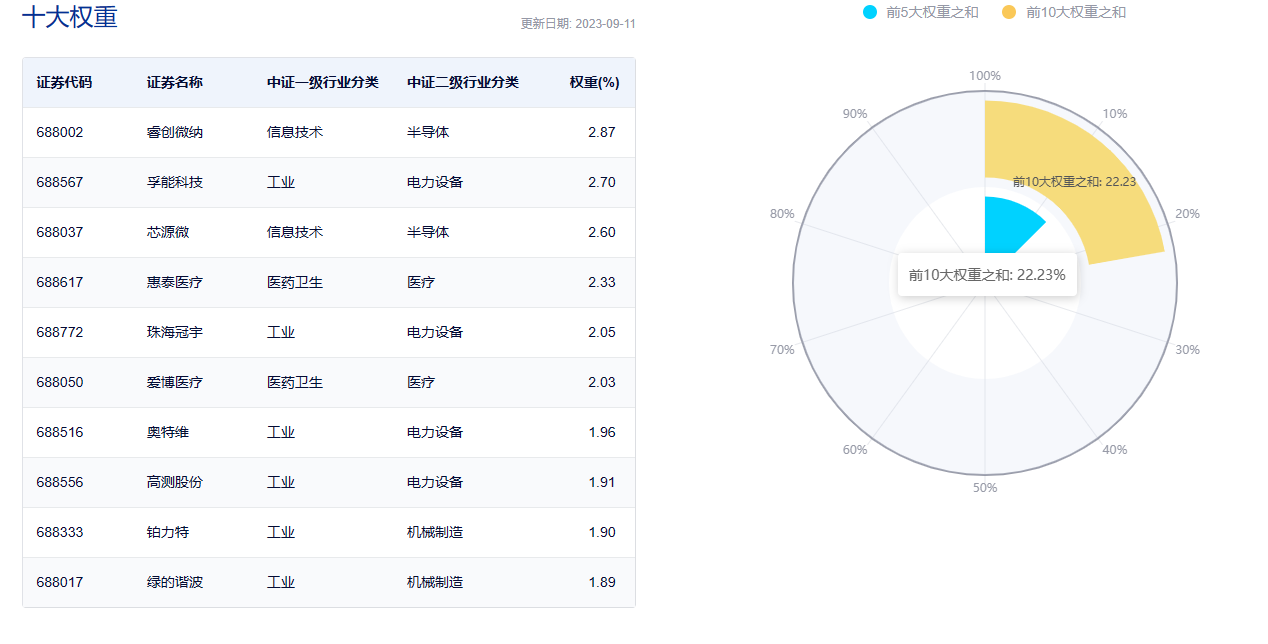Select the 惠泰医疗 security name
Viewport: 1268px width, 644px height.
click(x=174, y=282)
